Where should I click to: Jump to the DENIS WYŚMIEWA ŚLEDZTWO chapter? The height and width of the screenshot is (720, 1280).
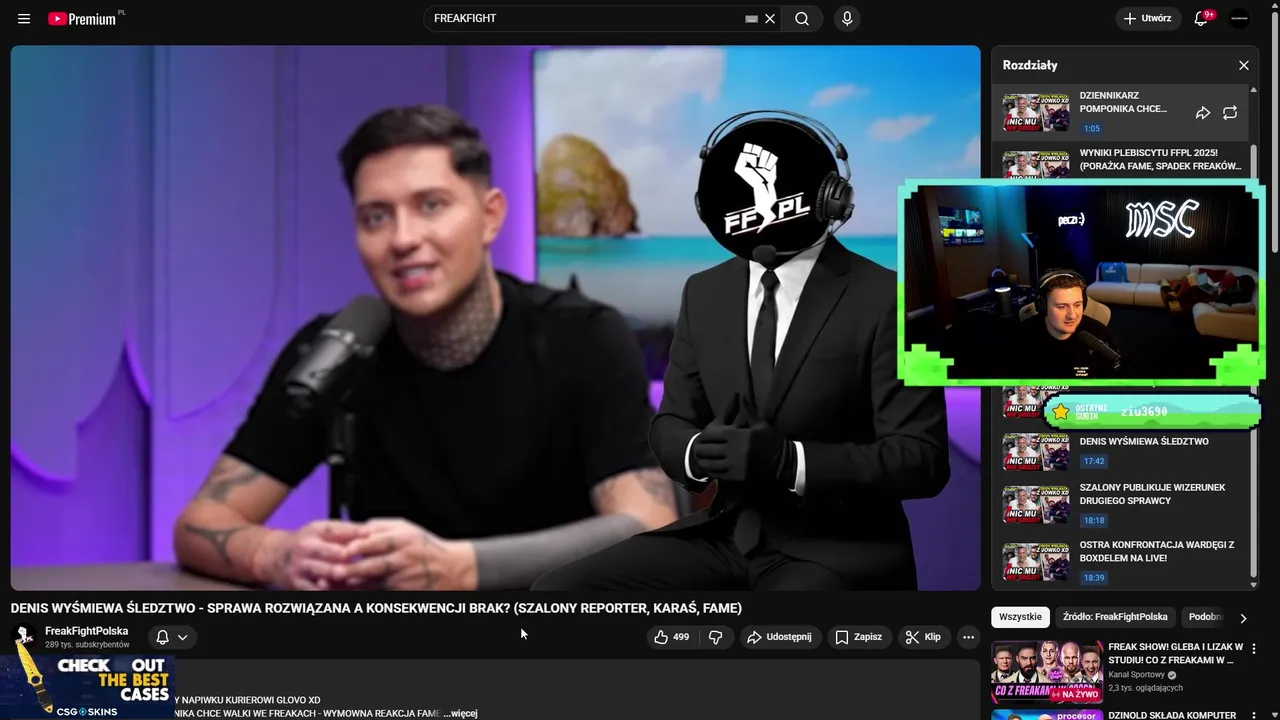1144,441
